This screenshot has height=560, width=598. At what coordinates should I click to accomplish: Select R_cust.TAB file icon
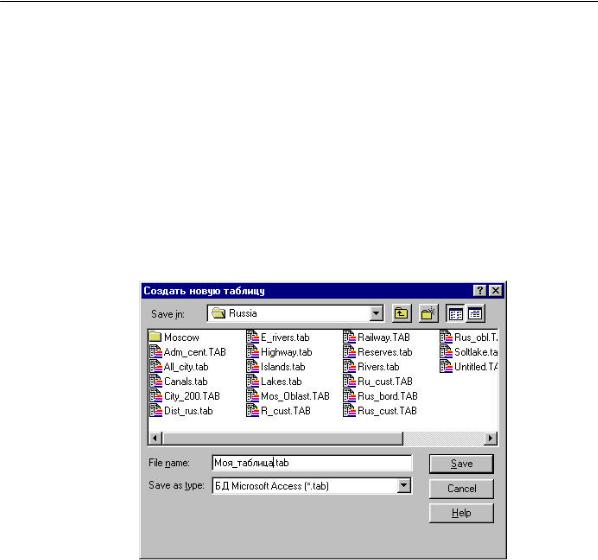click(x=252, y=410)
